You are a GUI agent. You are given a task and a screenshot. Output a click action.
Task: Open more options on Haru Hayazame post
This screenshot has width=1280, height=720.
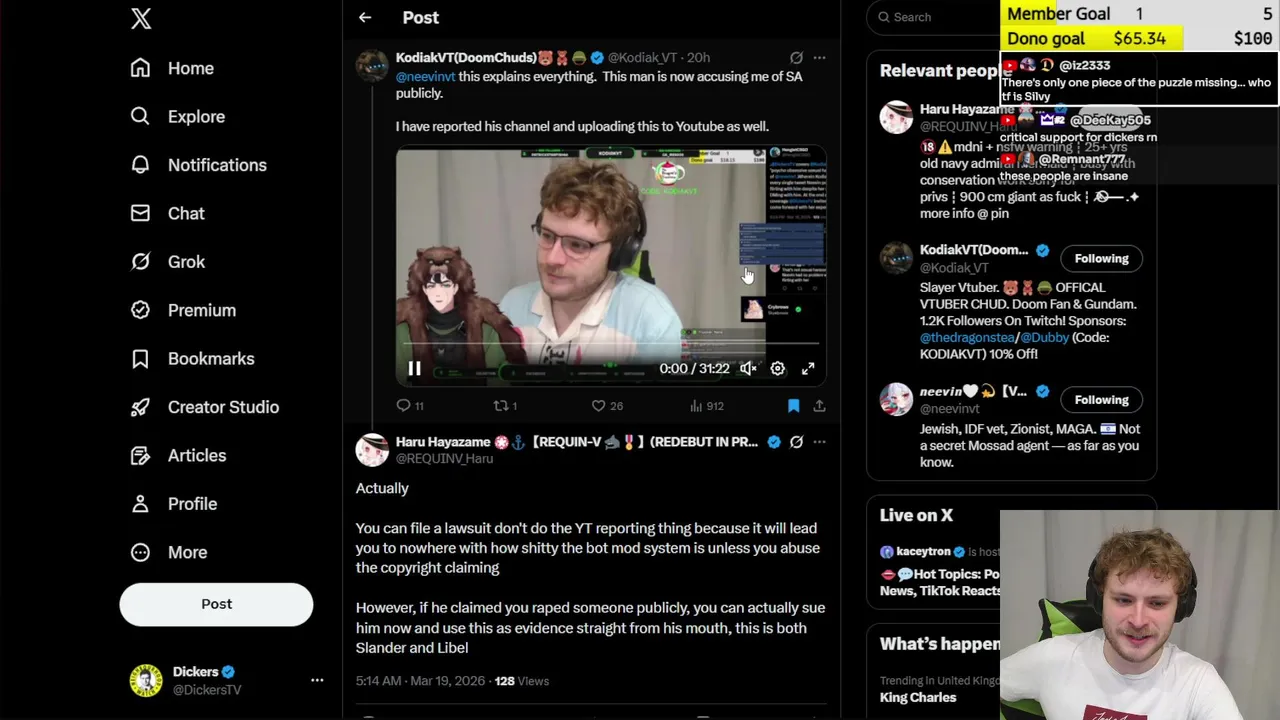(819, 442)
